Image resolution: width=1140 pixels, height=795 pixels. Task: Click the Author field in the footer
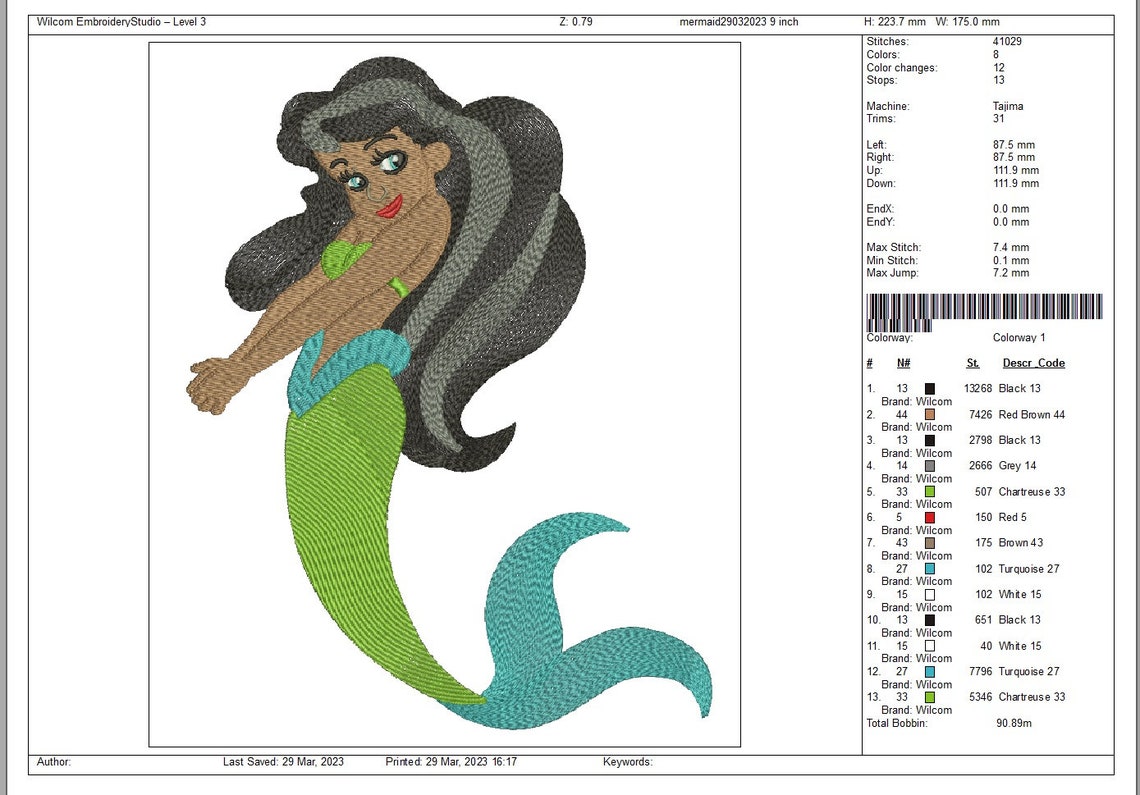click(52, 761)
